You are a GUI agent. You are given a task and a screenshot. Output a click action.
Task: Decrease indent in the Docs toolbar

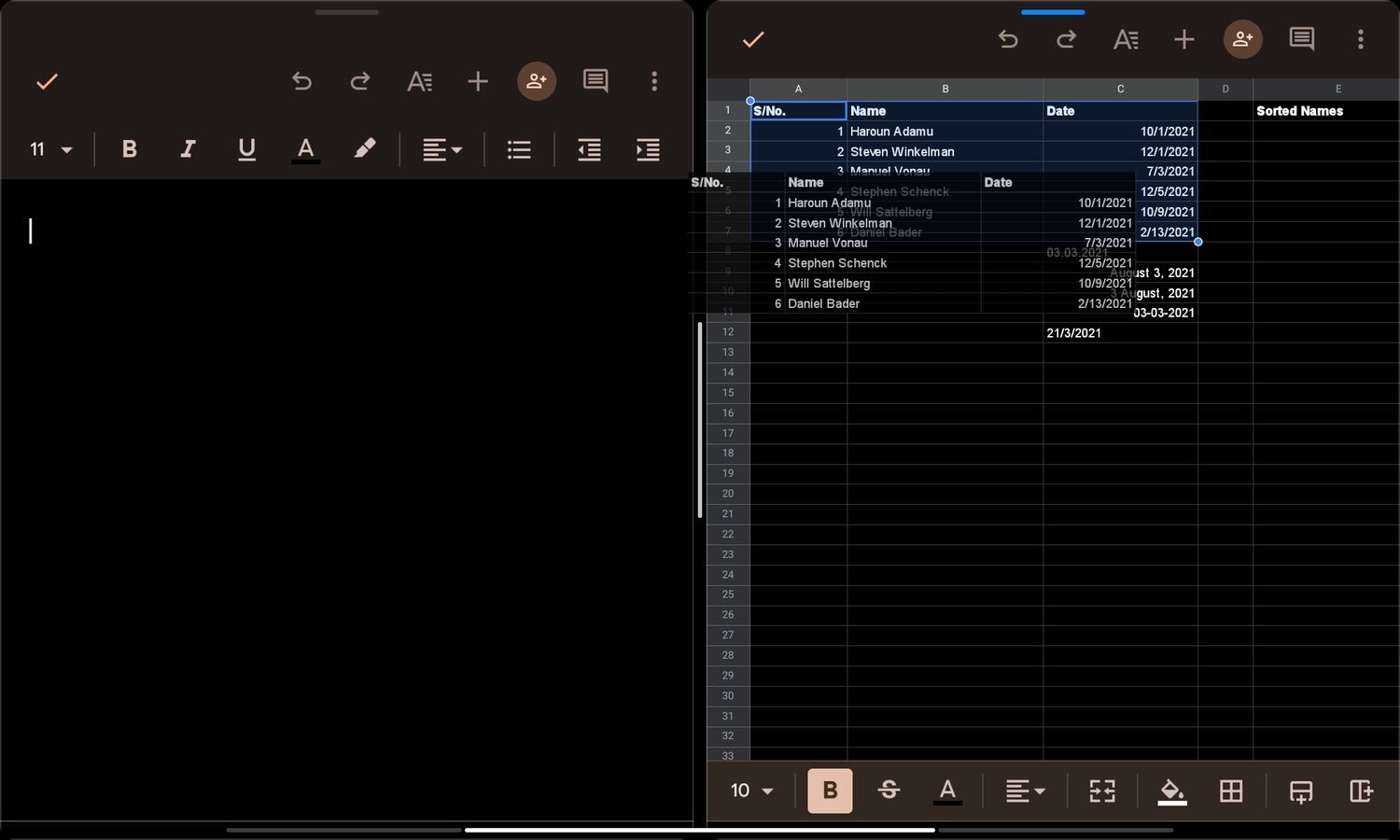(x=589, y=149)
